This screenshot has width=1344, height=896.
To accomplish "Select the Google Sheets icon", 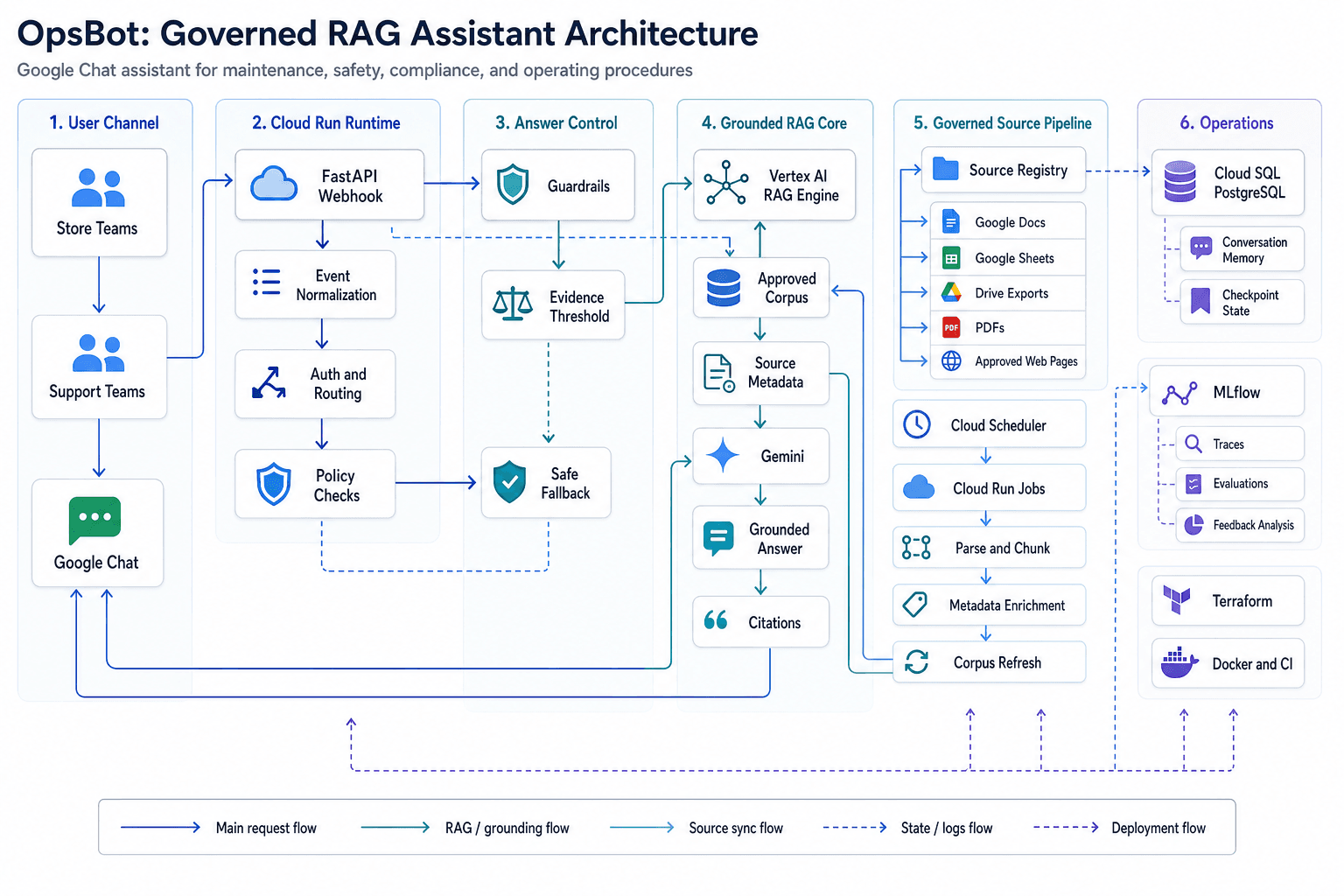I will 951,258.
